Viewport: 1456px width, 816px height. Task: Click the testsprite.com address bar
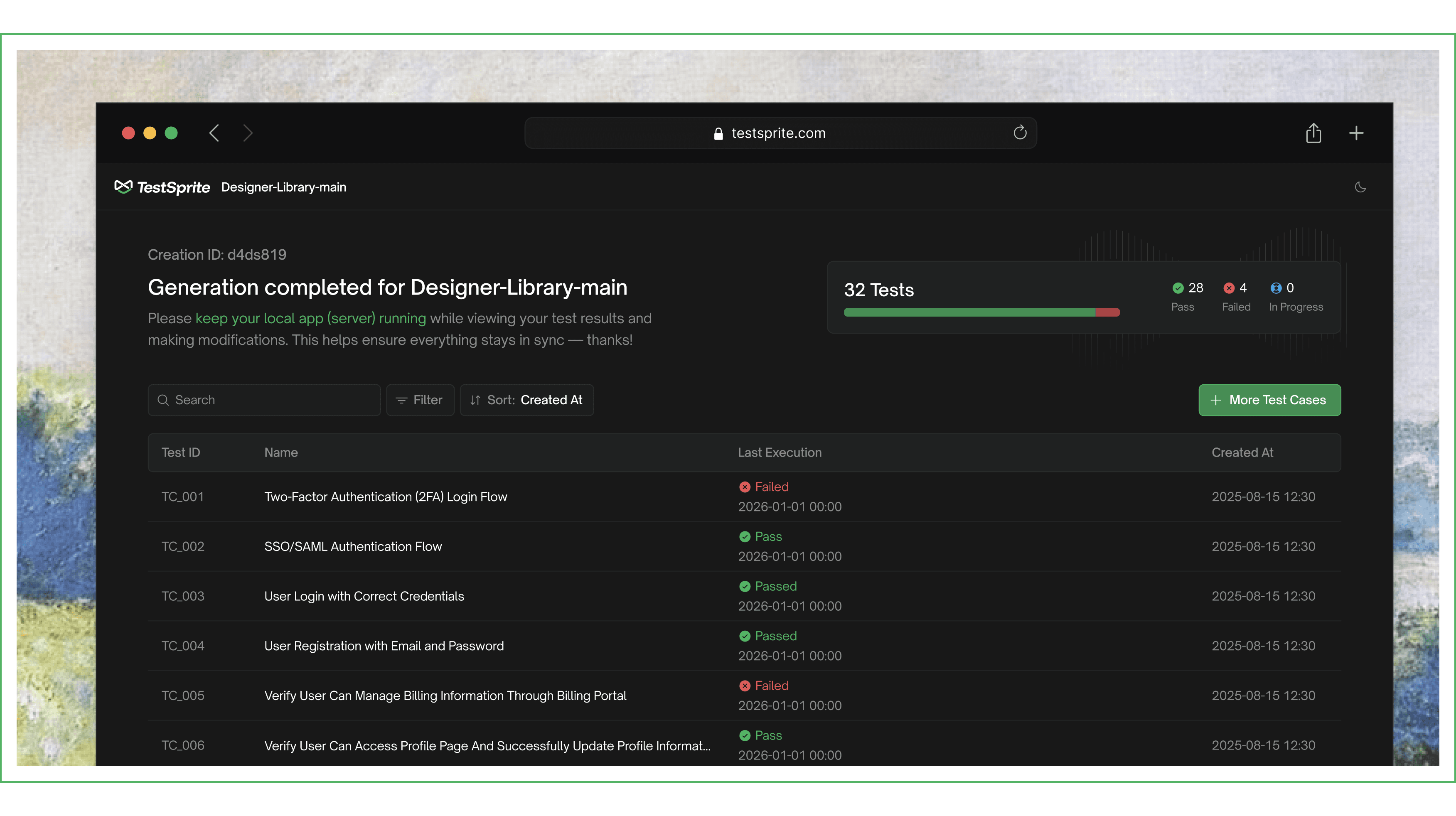coord(779,133)
